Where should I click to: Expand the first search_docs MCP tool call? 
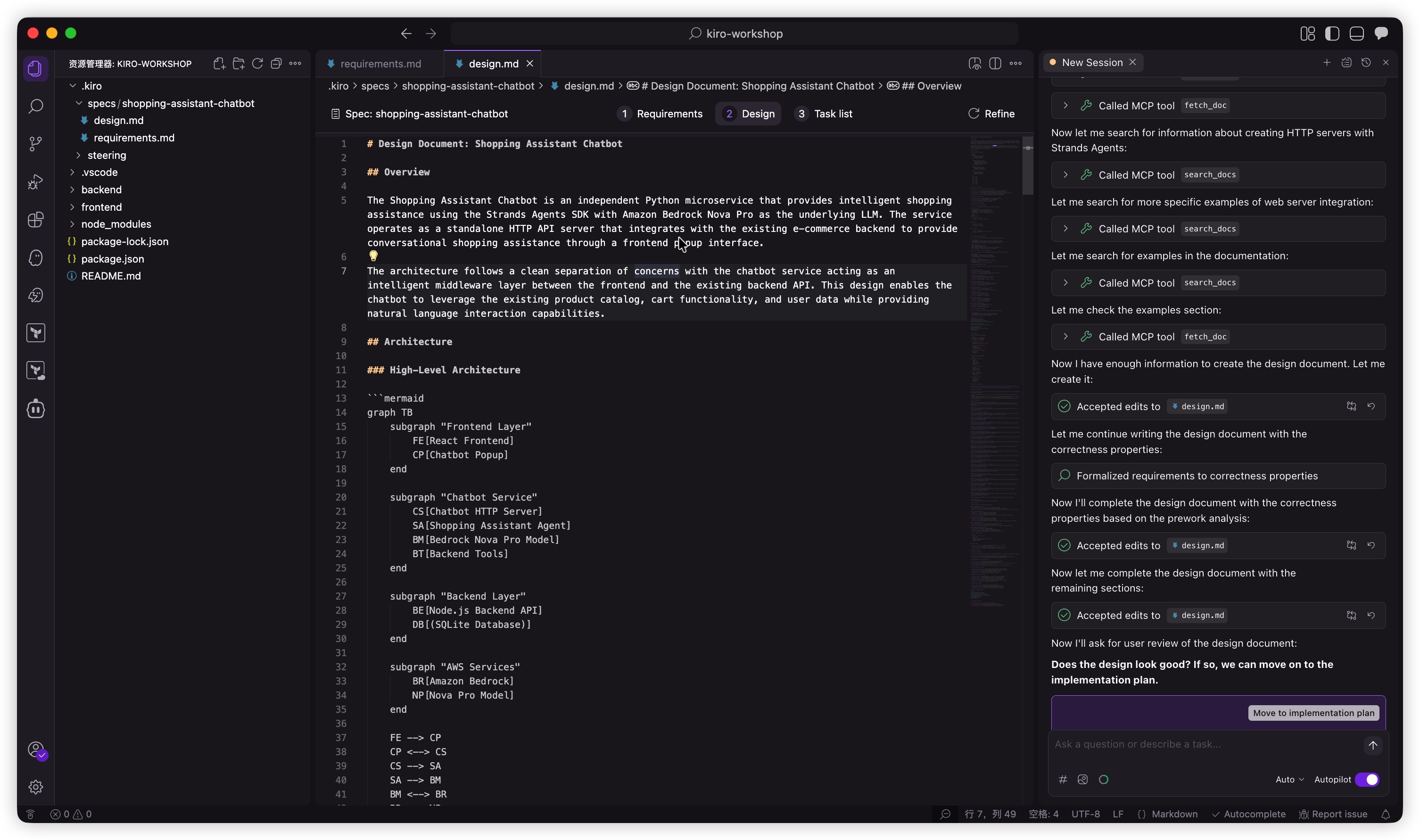coord(1066,175)
